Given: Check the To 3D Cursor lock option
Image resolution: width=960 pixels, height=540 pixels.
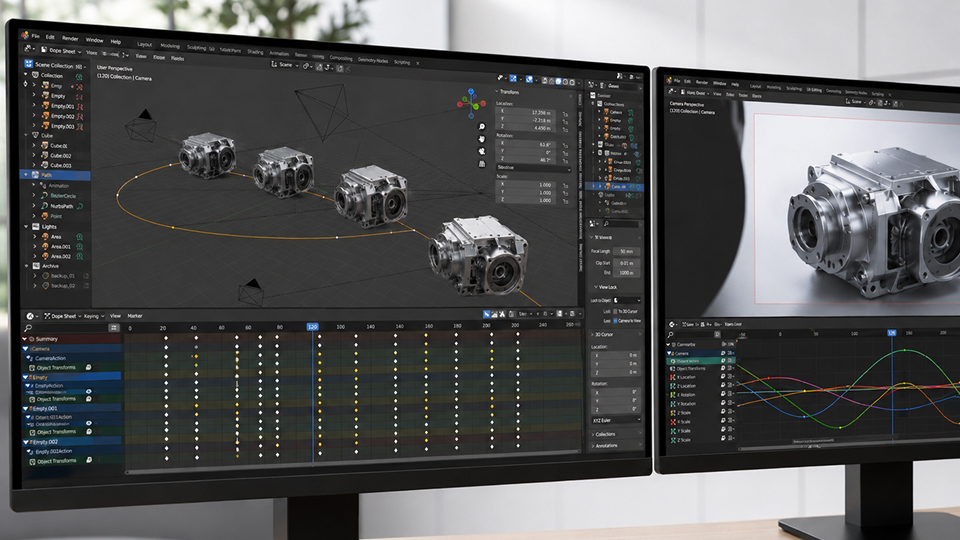Looking at the screenshot, I should click(x=615, y=311).
